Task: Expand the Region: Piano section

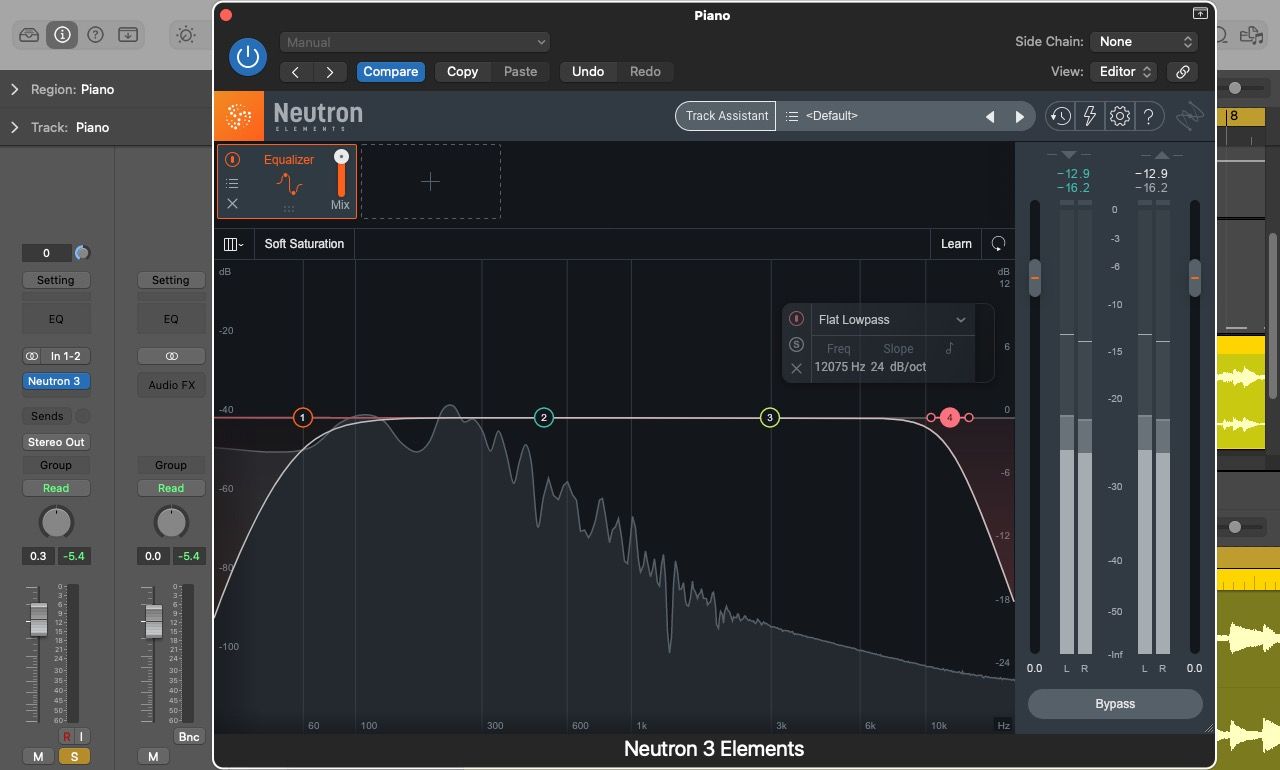Action: (x=14, y=89)
